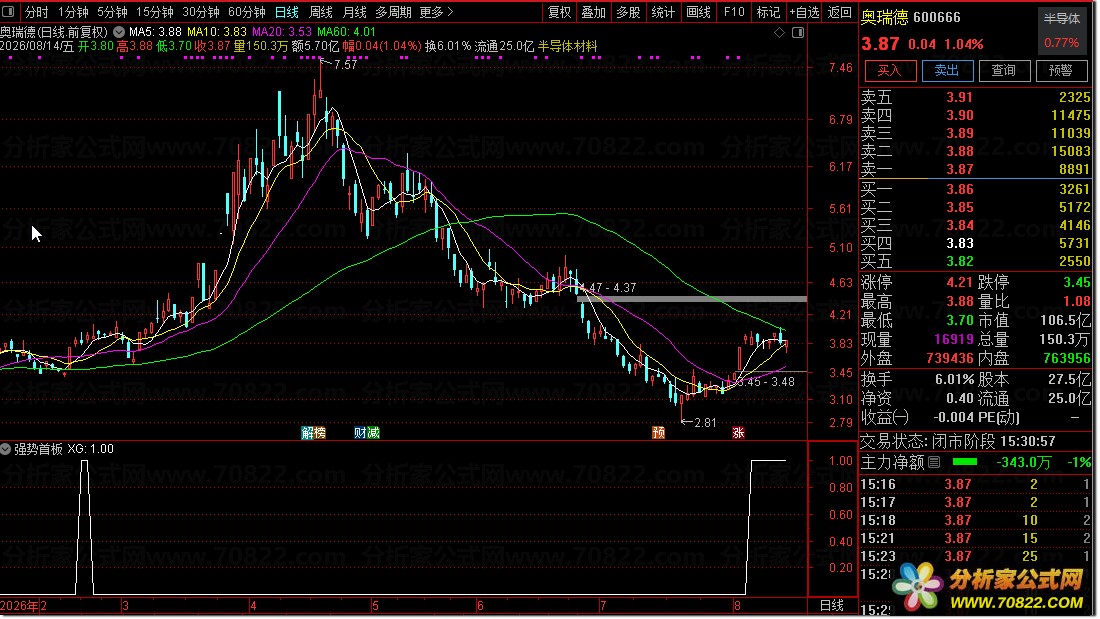Image resolution: width=1100 pixels, height=619 pixels.
Task: Click the 预 event marker on chart
Action: pyautogui.click(x=658, y=432)
